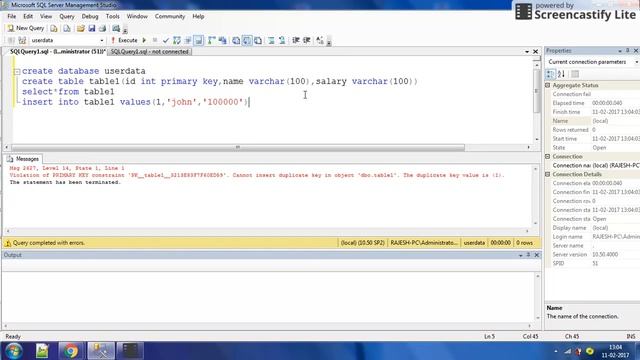Click the editor horizontal scrollbar

point(238,147)
